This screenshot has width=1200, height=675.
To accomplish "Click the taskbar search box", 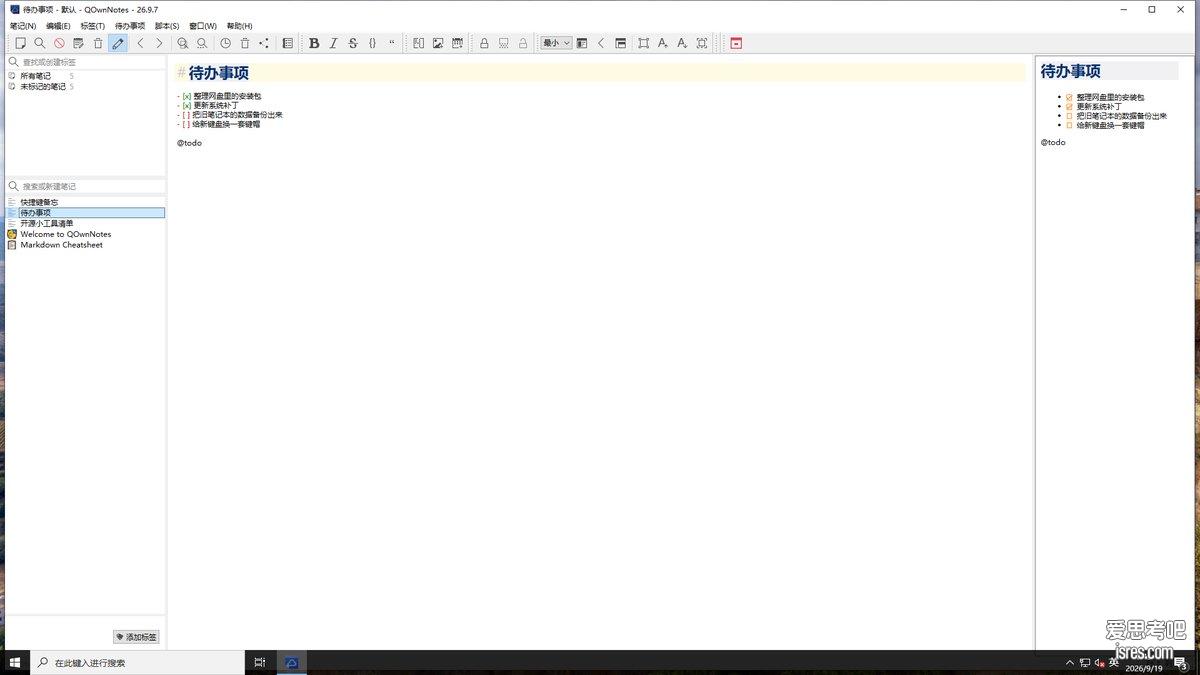I will pos(137,662).
